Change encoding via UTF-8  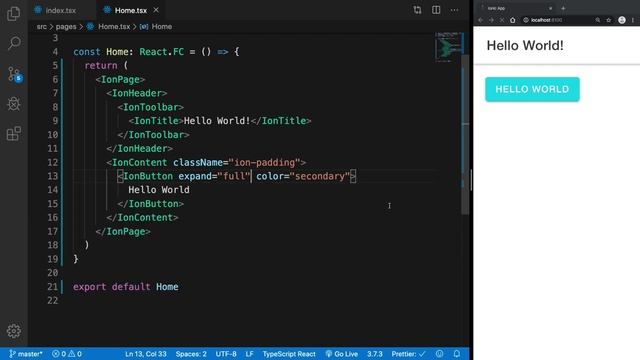click(226, 354)
